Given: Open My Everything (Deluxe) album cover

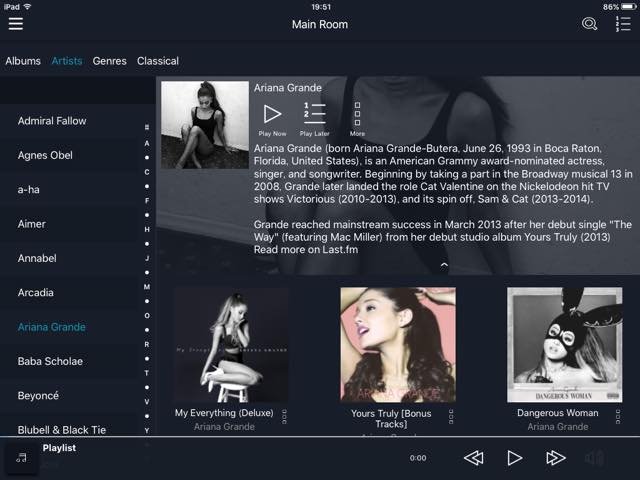Looking at the screenshot, I should coord(231,345).
